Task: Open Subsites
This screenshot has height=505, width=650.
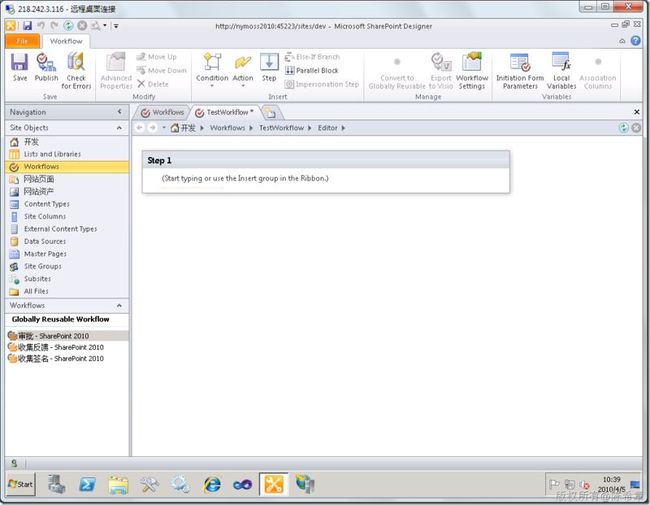Action: pos(67,279)
